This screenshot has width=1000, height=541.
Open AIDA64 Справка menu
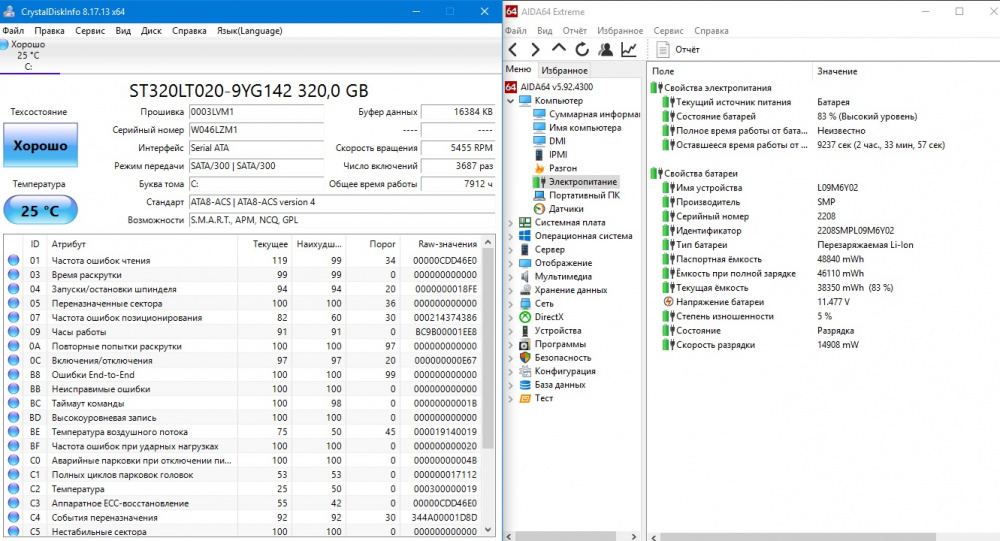(x=711, y=31)
